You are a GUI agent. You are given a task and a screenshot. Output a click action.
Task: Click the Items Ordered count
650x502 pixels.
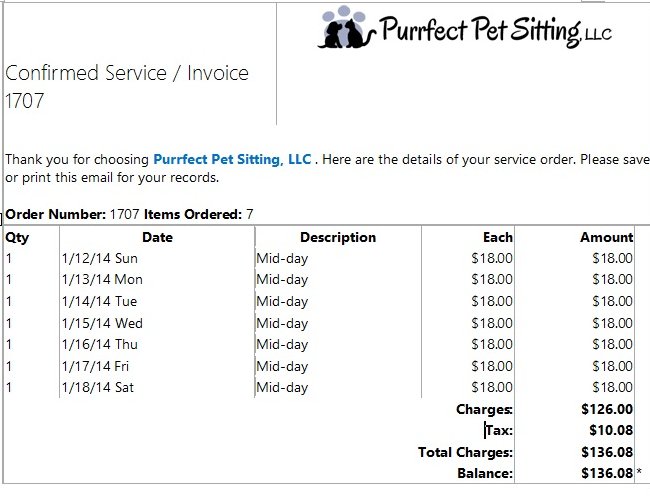tap(249, 214)
